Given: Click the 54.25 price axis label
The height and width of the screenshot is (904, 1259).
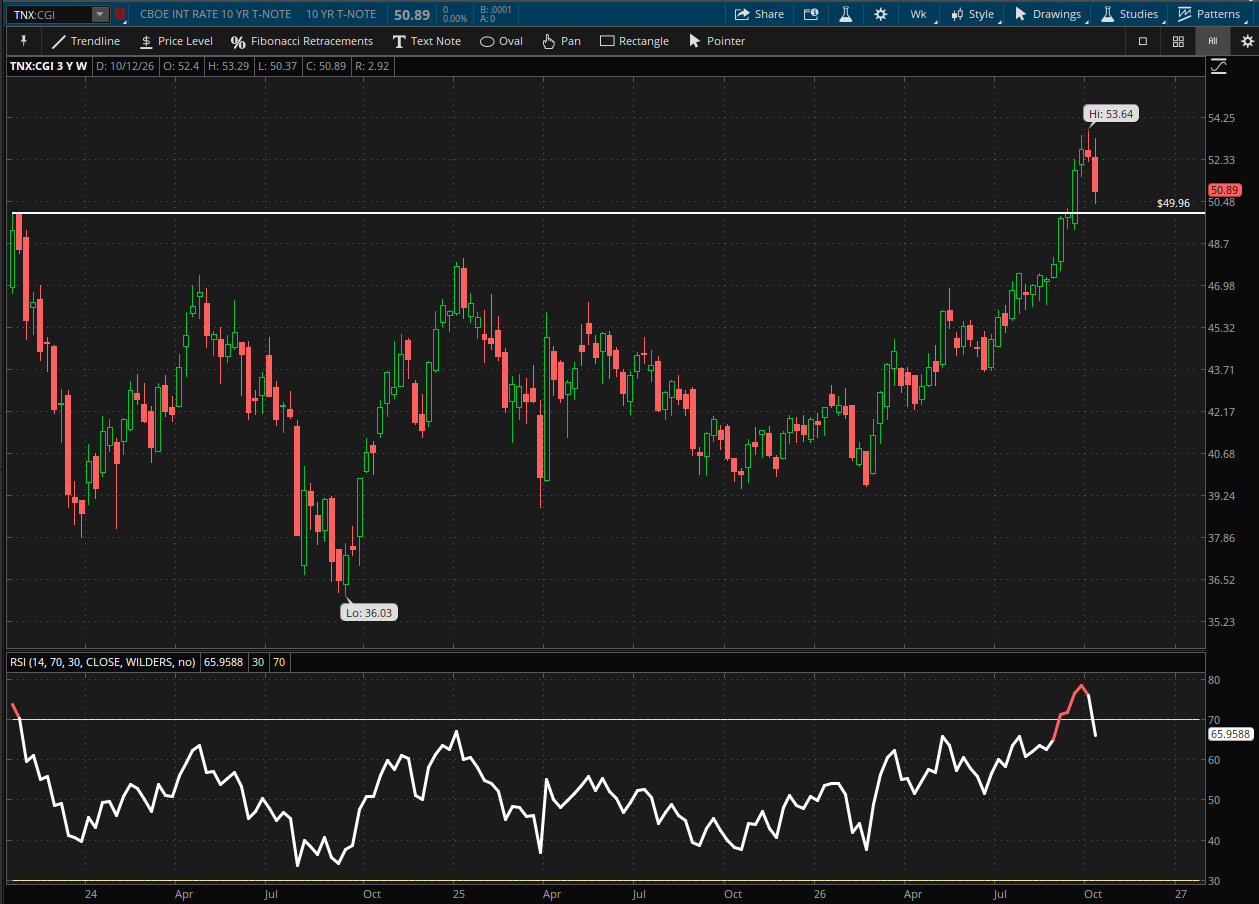Looking at the screenshot, I should (1222, 118).
